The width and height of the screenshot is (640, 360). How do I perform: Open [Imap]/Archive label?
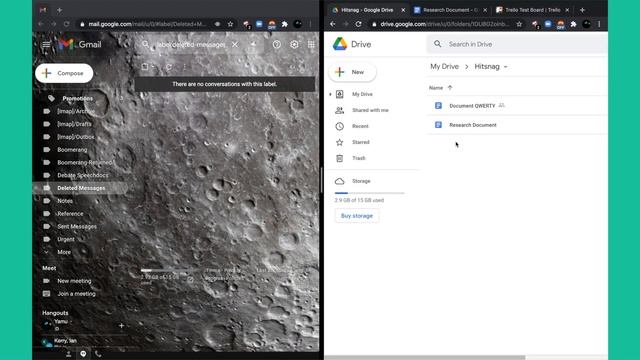point(76,111)
